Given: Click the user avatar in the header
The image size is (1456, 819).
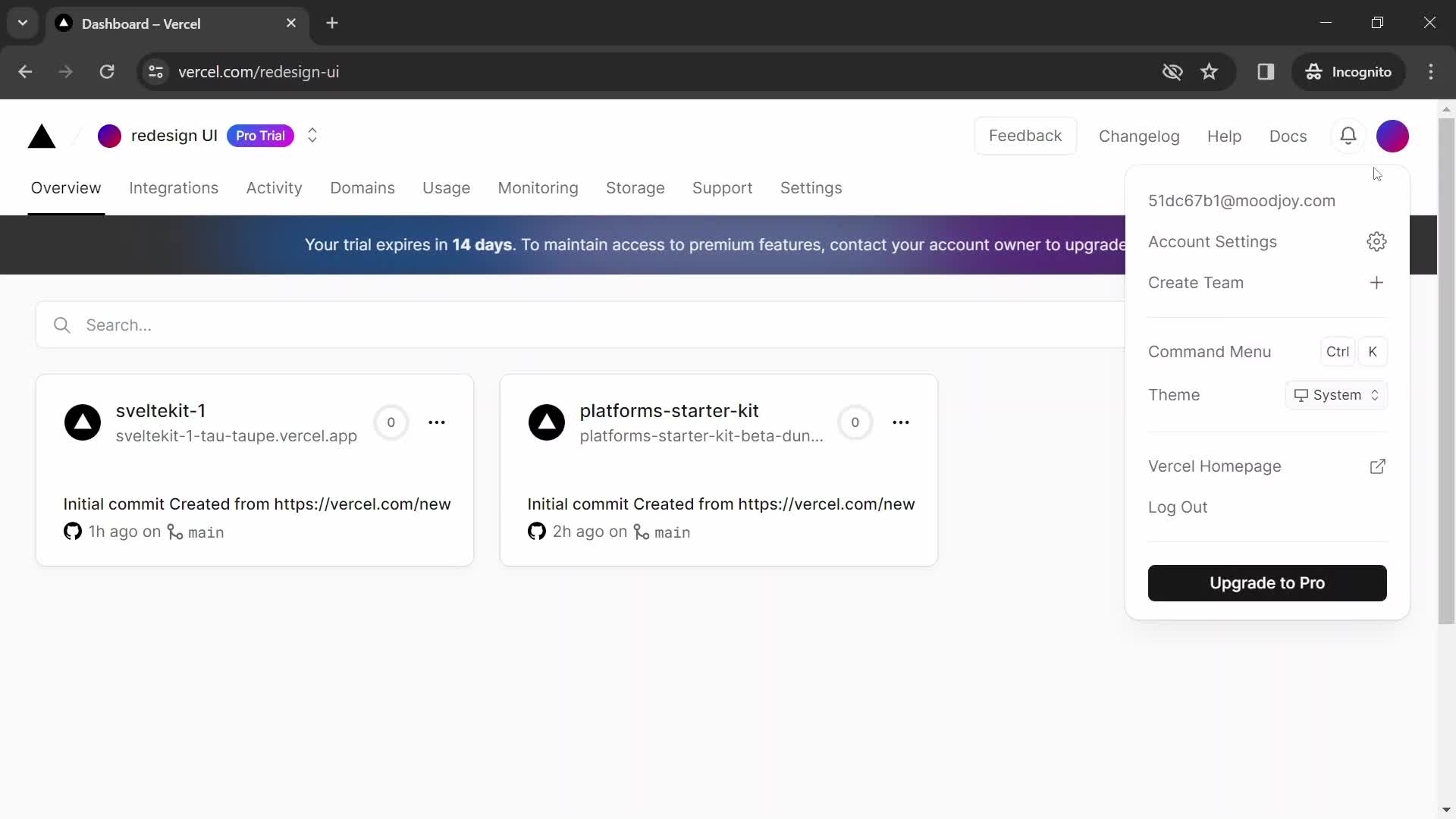Looking at the screenshot, I should pyautogui.click(x=1392, y=136).
